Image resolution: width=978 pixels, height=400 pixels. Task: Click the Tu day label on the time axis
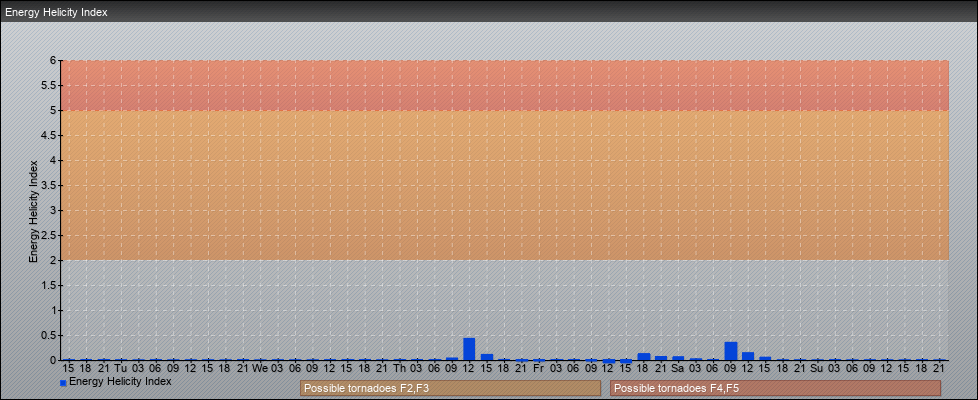coord(121,368)
